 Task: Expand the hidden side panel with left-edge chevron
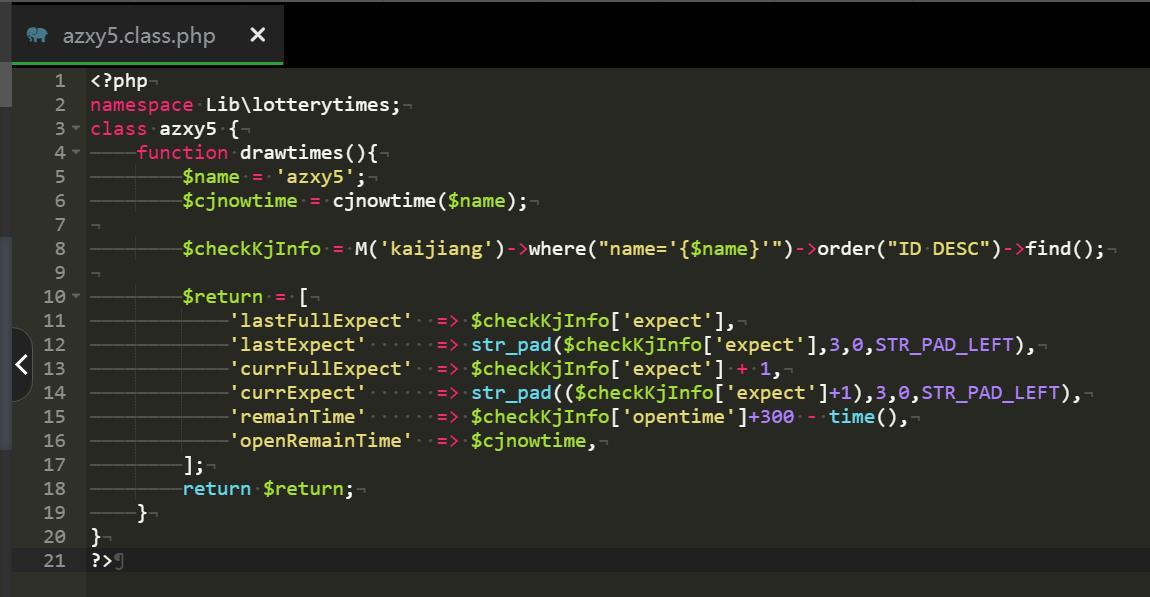coord(21,365)
